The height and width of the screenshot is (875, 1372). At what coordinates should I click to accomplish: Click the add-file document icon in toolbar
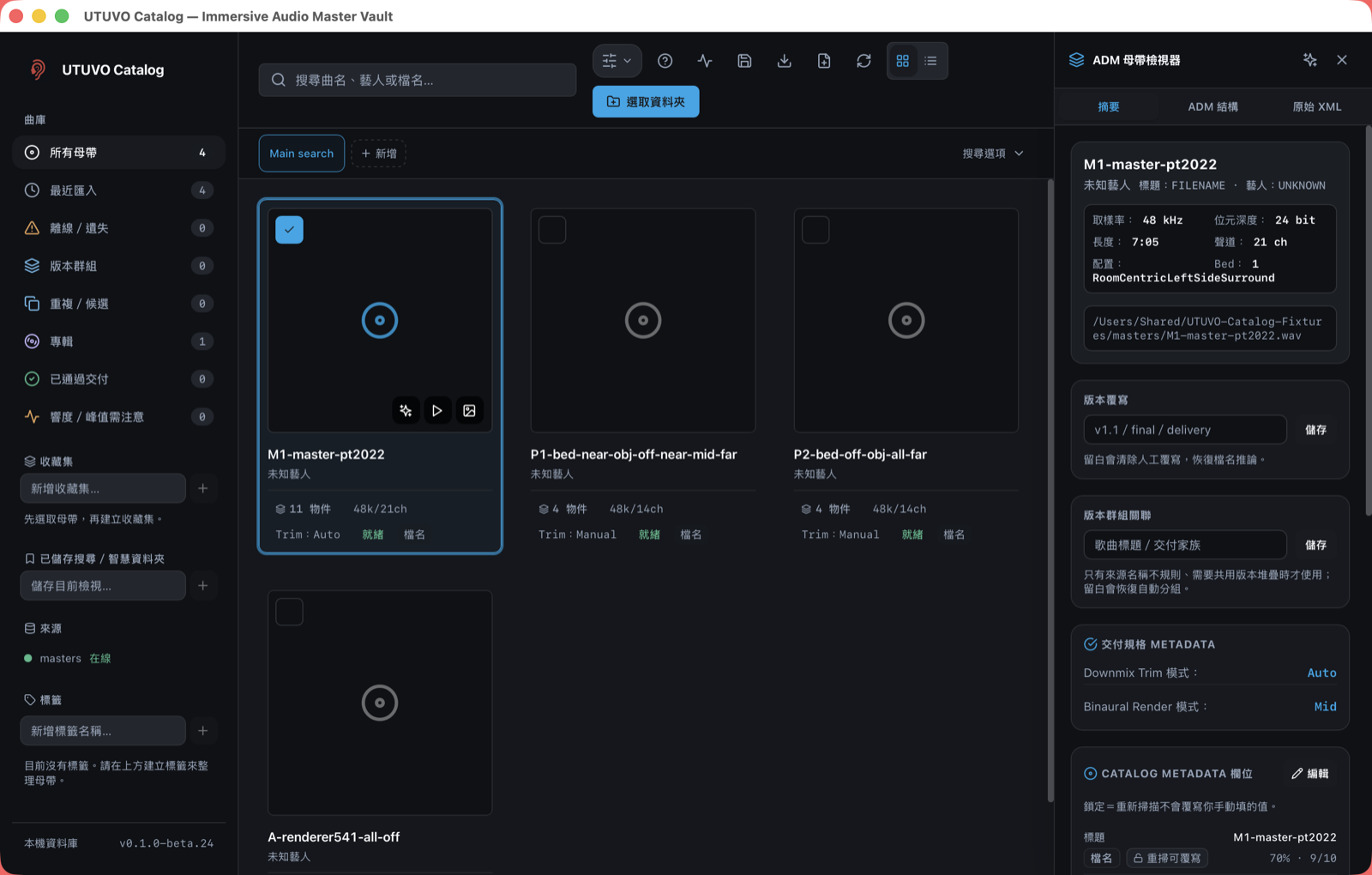coord(824,61)
